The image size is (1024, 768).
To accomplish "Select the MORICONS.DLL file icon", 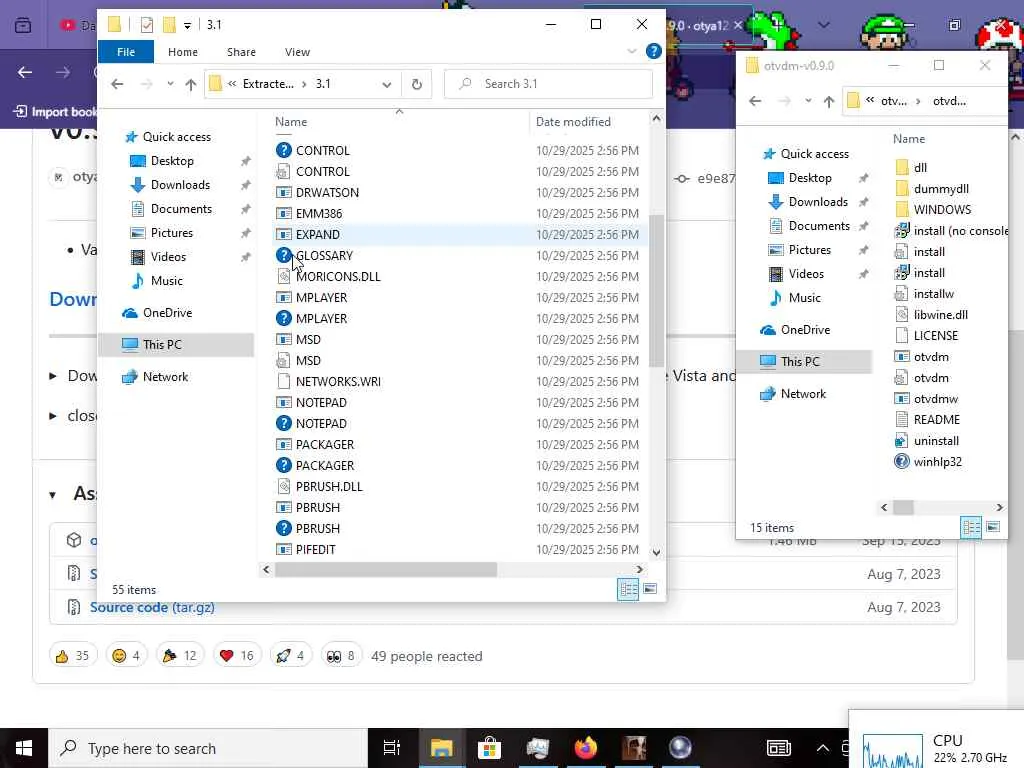I will (x=283, y=276).
